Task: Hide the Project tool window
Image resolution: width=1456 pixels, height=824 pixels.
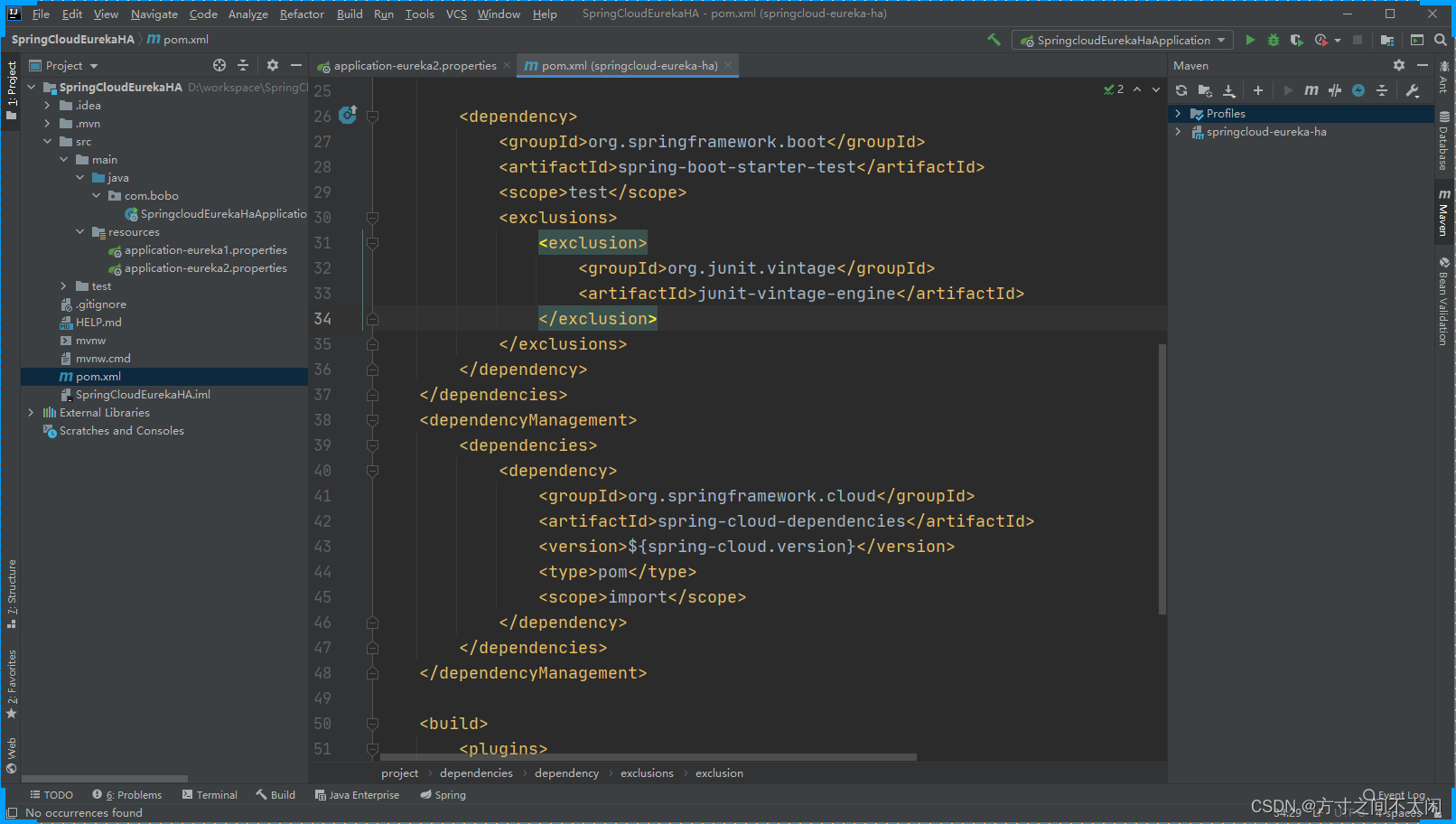Action: (x=296, y=65)
